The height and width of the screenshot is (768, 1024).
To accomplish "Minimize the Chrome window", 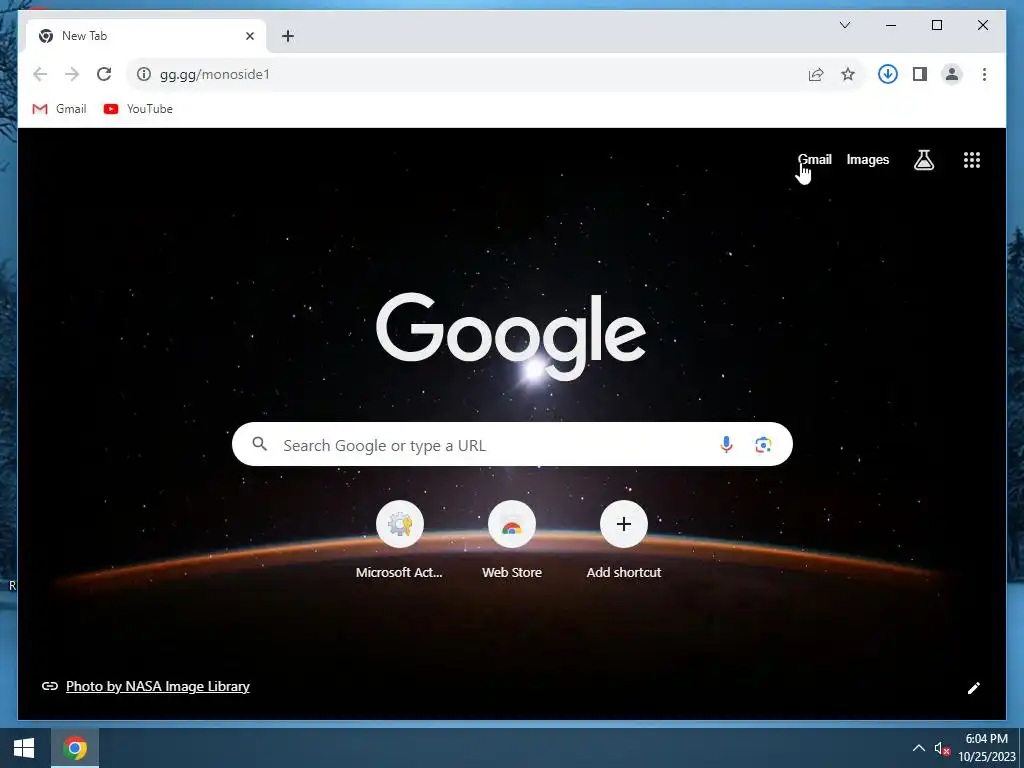I will pyautogui.click(x=891, y=25).
